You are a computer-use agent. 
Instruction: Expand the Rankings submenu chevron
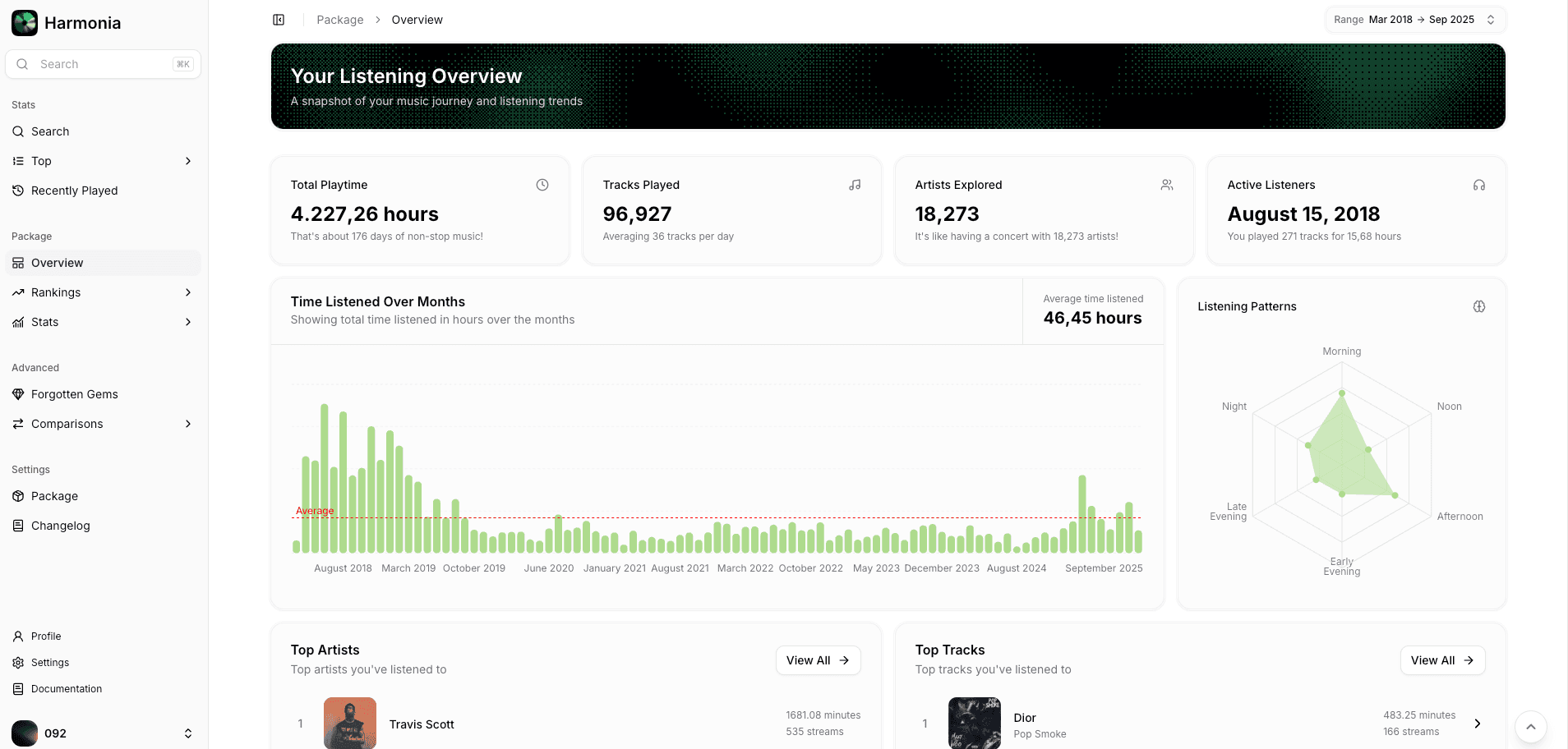pos(188,292)
